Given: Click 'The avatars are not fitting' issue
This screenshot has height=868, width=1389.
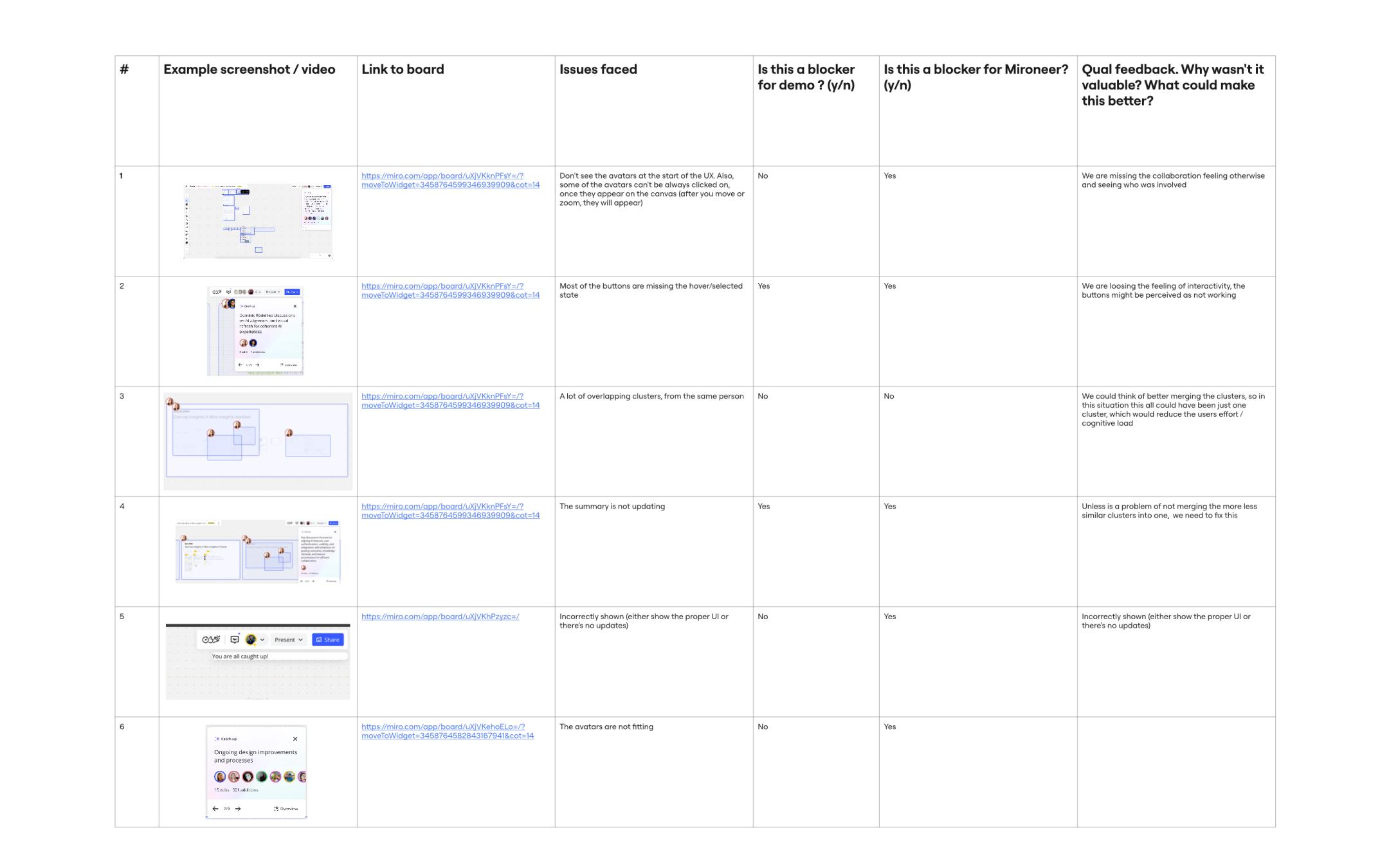Looking at the screenshot, I should tap(606, 727).
